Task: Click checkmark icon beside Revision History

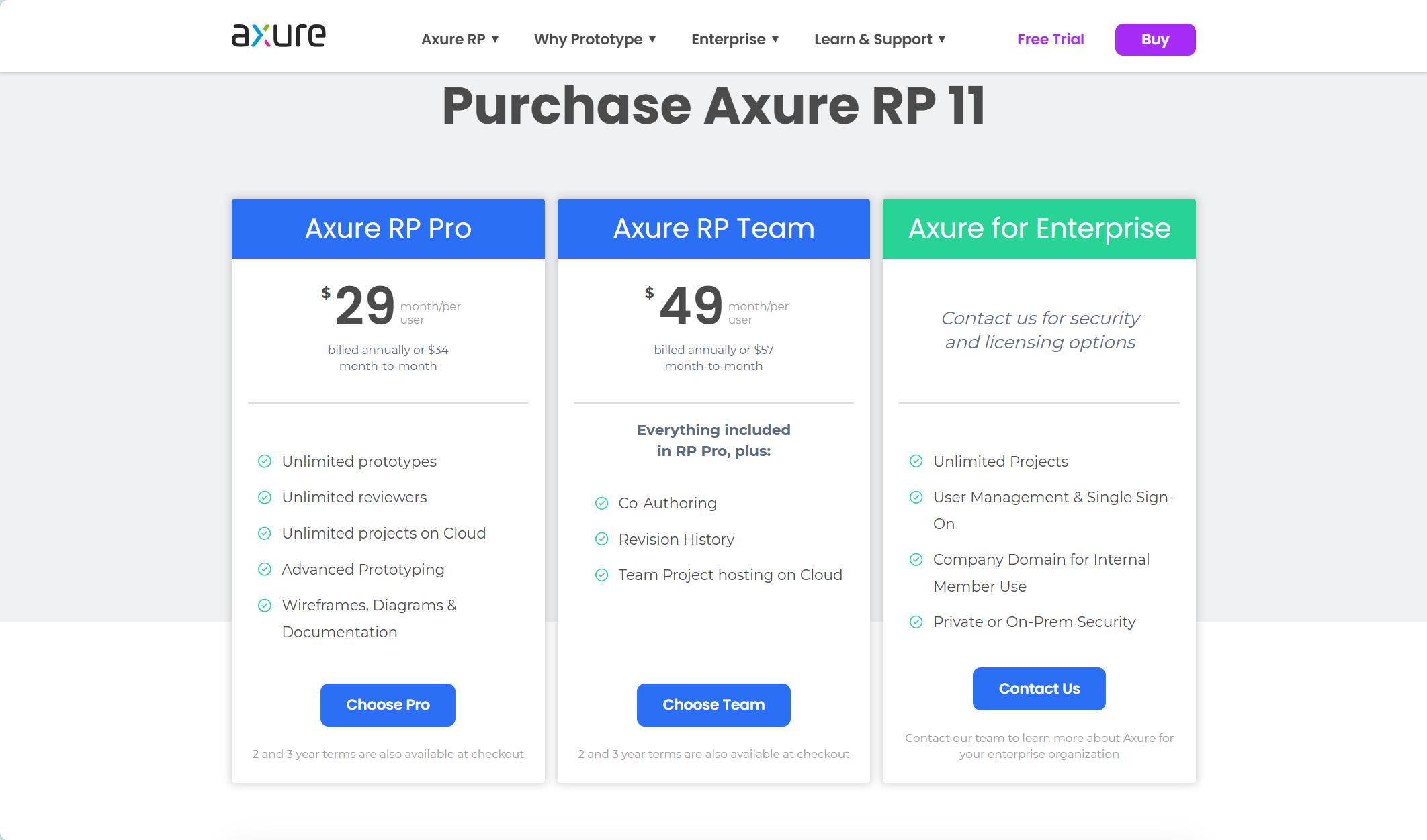Action: [x=602, y=539]
